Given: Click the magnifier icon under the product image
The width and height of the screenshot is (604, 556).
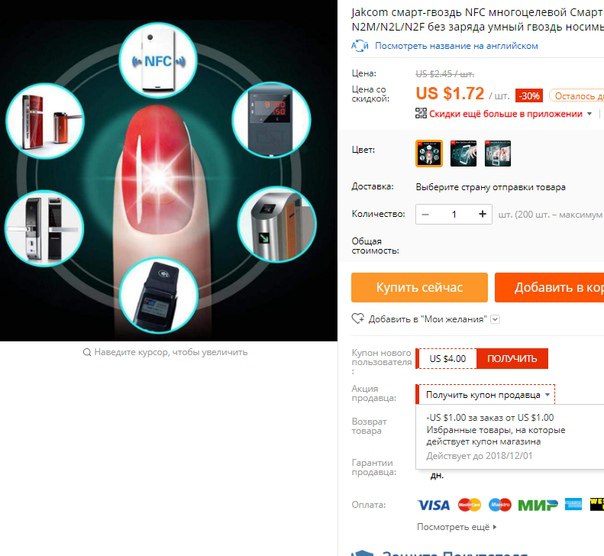Looking at the screenshot, I should coord(87,352).
